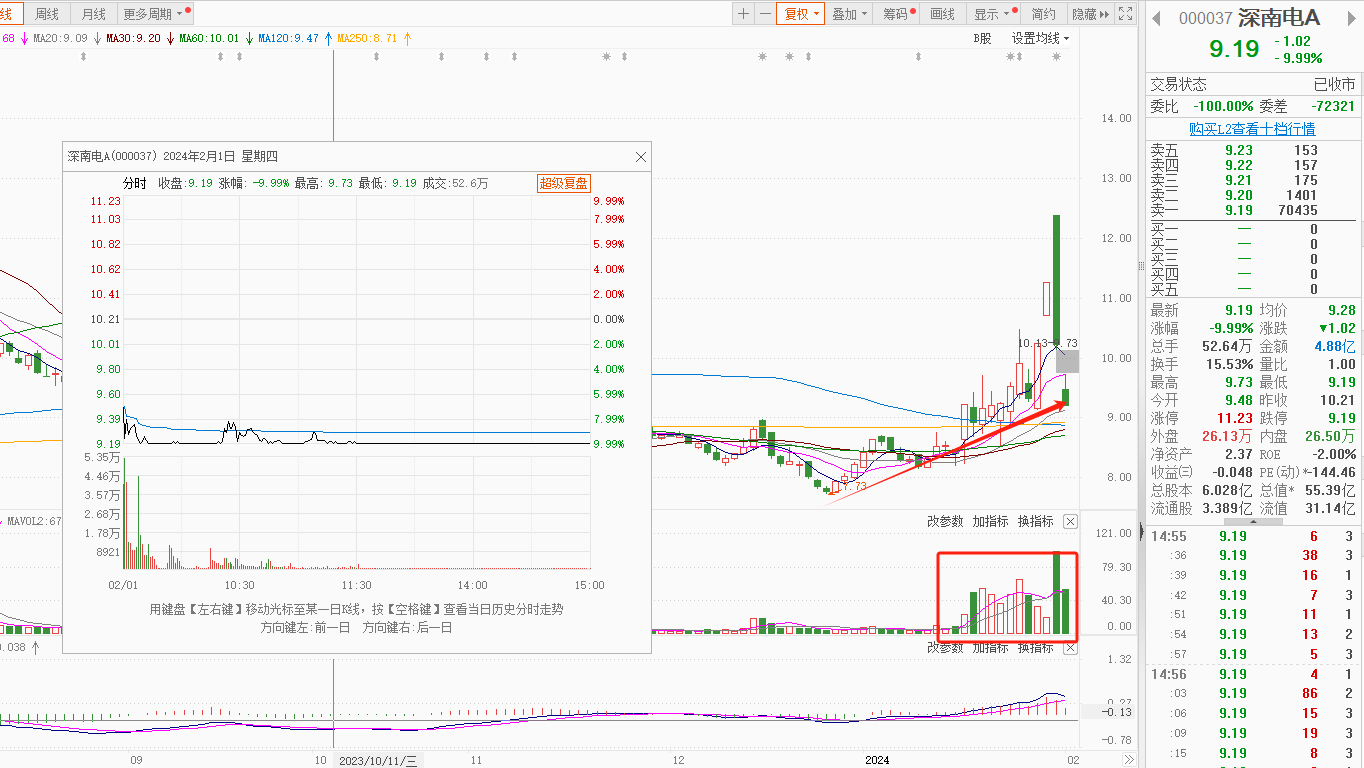
Task: Click the MA60:10.01 moving average label
Action: 209,38
